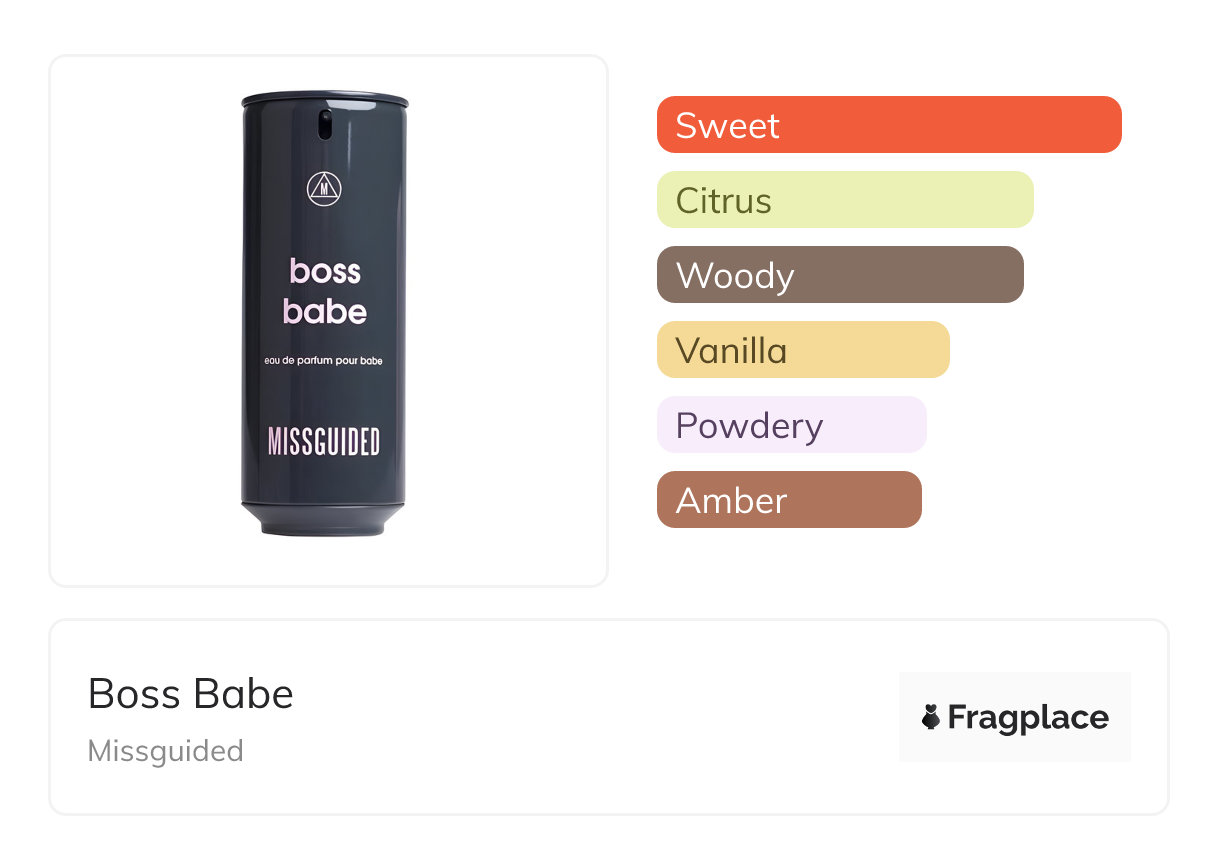The image size is (1218, 864).
Task: Click the 'eau de parfum pour babe' text
Action: point(324,360)
